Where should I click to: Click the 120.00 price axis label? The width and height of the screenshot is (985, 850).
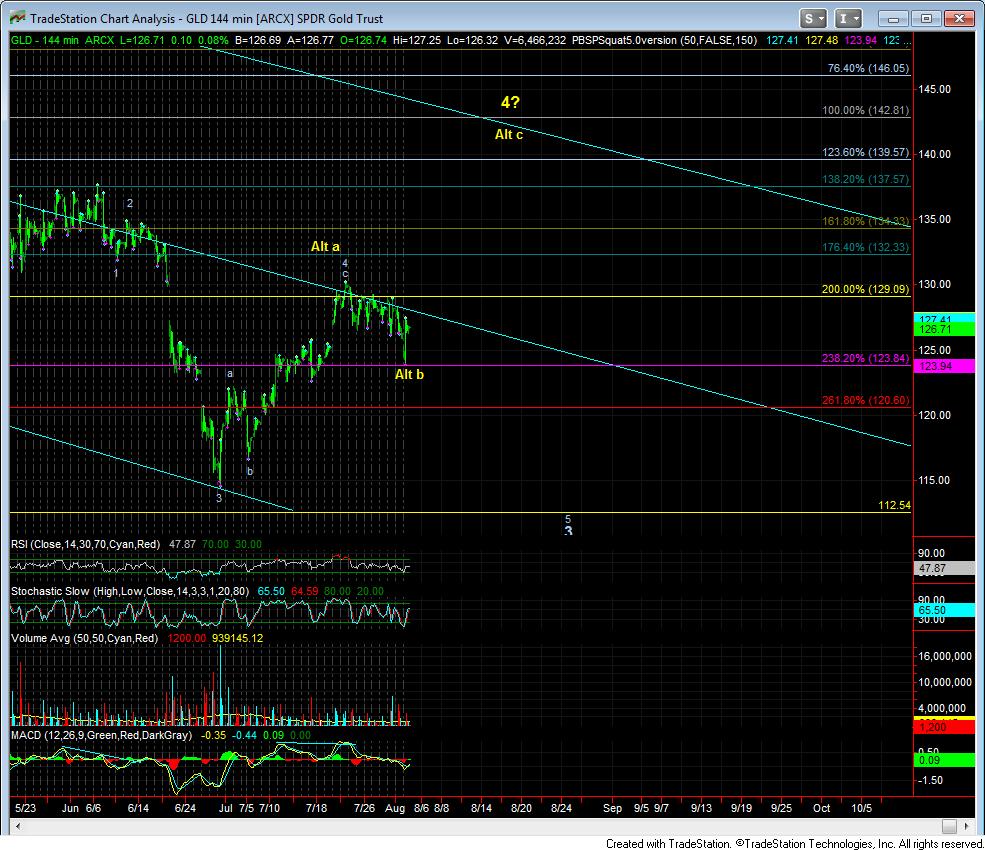pos(935,415)
